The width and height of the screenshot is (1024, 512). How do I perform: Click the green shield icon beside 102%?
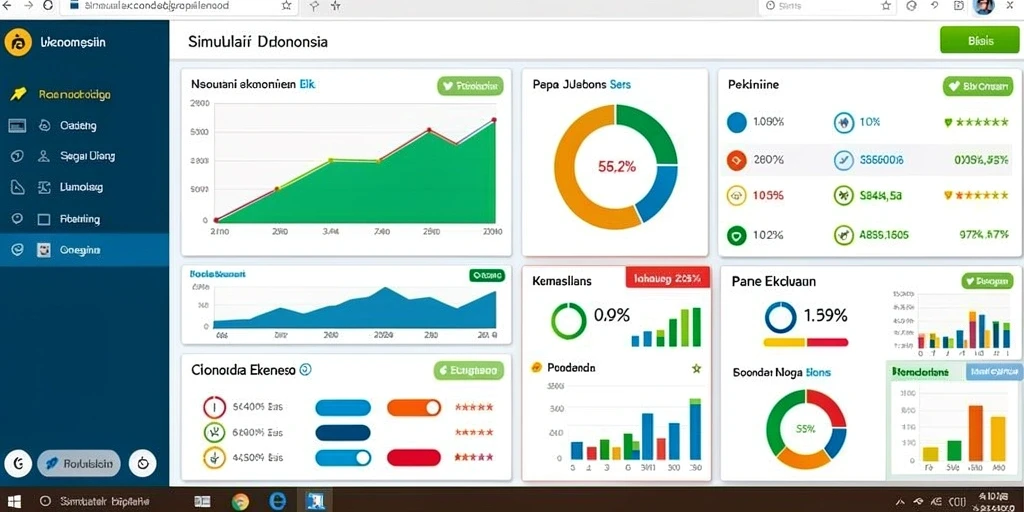coord(736,235)
